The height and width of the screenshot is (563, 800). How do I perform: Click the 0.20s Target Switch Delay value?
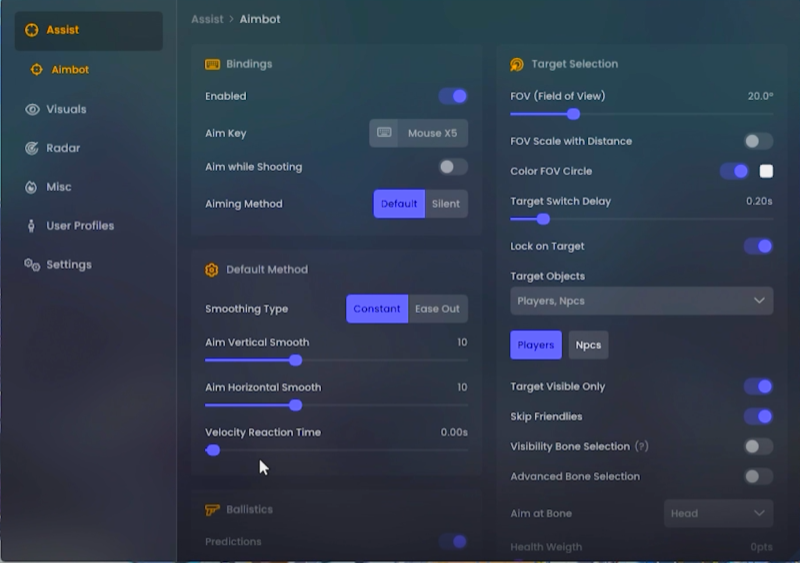(759, 201)
